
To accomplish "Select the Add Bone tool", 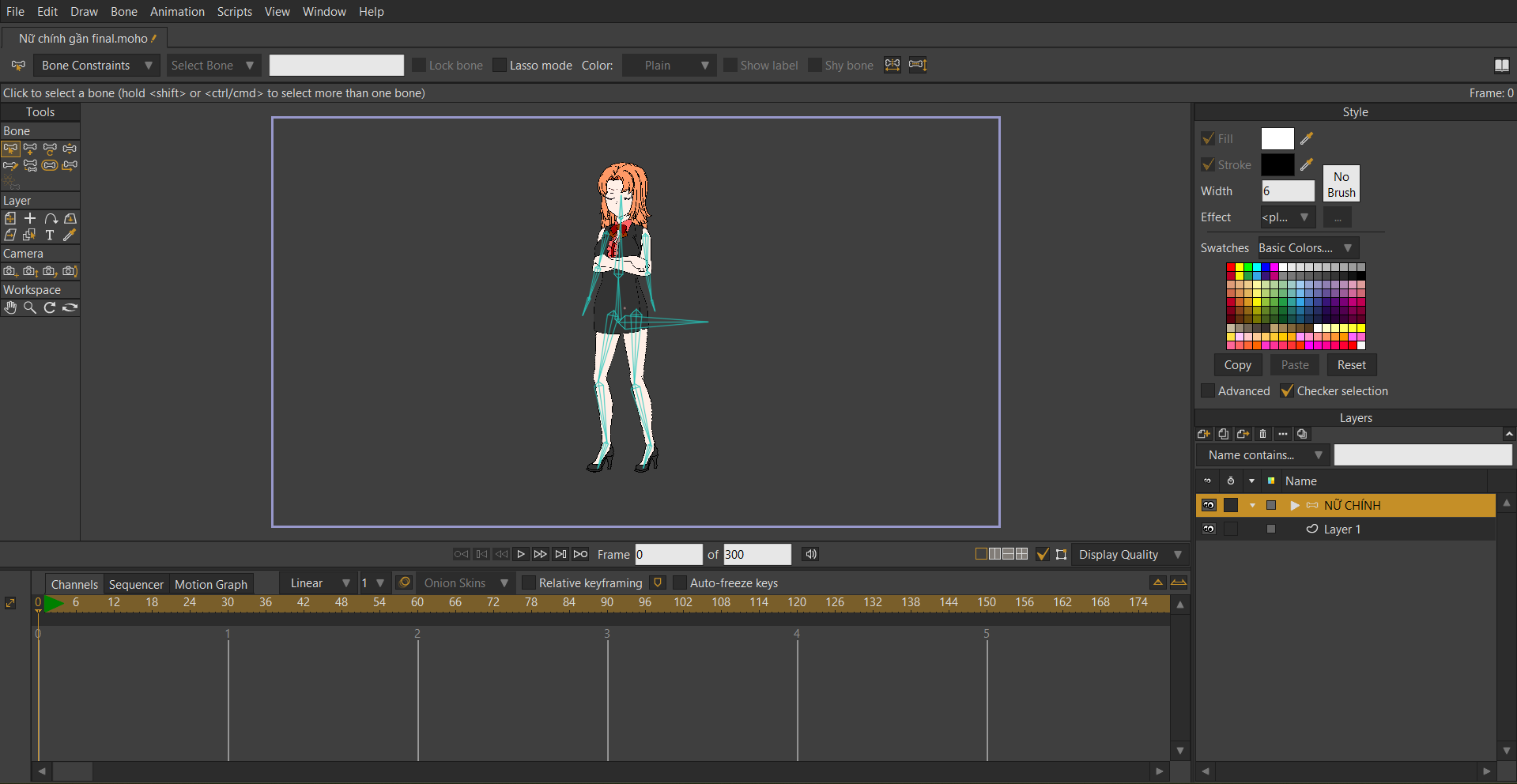I will (x=30, y=149).
